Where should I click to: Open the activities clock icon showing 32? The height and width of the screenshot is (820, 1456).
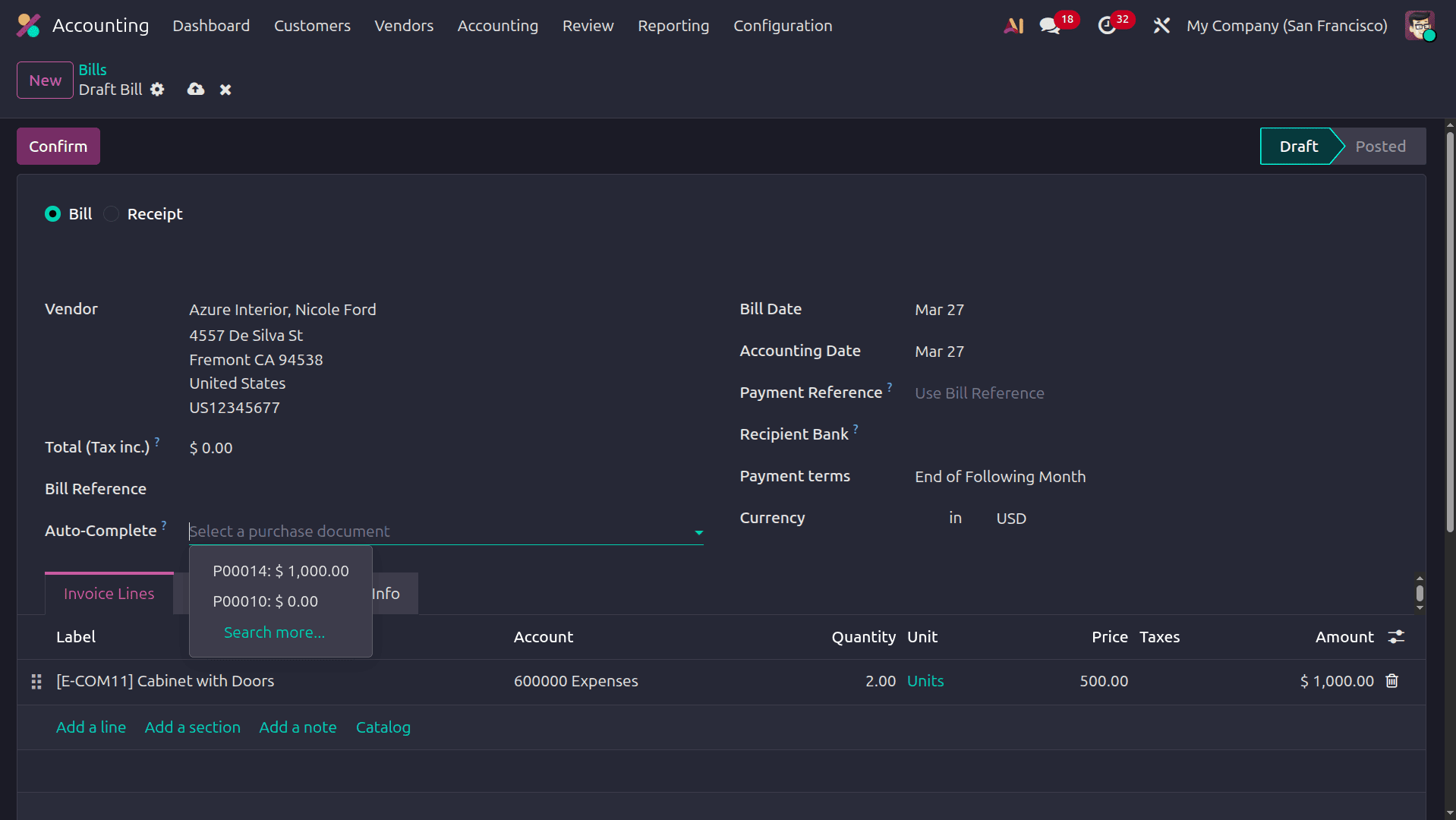click(1109, 25)
